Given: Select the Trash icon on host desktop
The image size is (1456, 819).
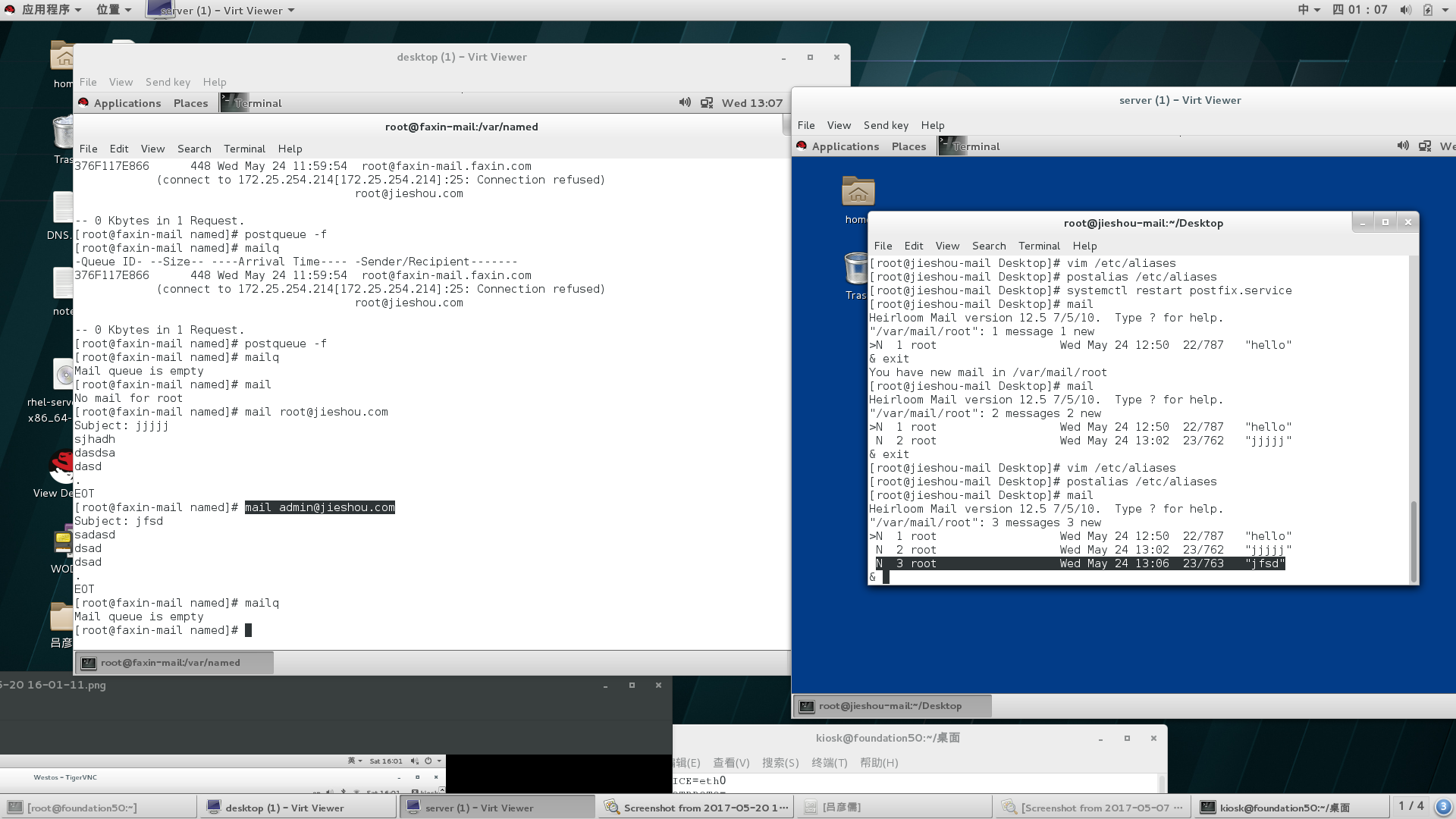Looking at the screenshot, I should 64,132.
